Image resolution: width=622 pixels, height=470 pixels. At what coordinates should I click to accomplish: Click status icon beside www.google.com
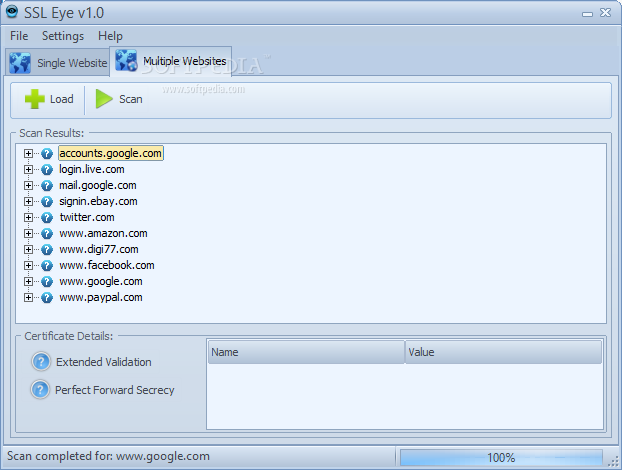pyautogui.click(x=47, y=282)
